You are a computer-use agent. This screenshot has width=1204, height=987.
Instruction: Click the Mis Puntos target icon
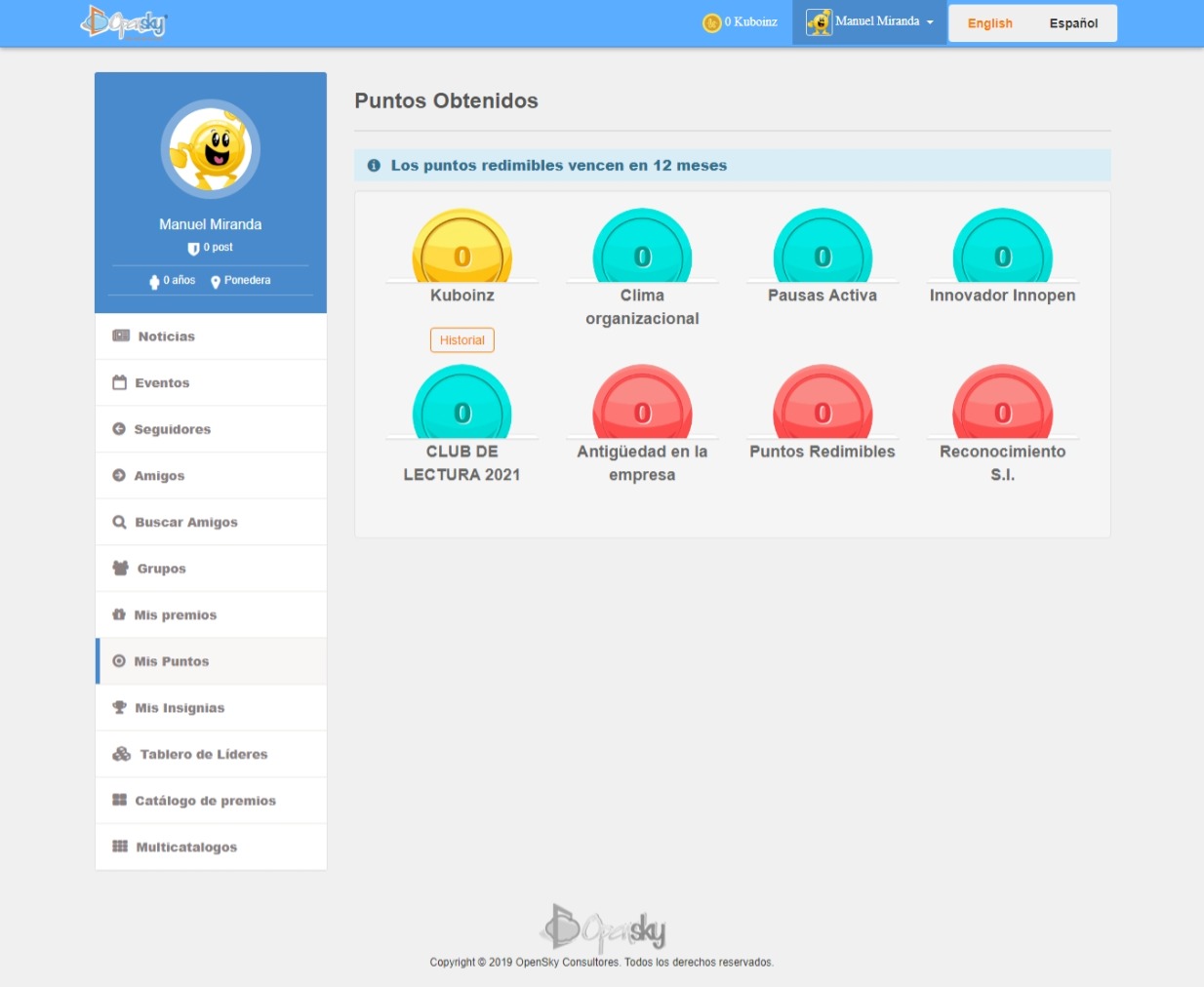tap(119, 661)
